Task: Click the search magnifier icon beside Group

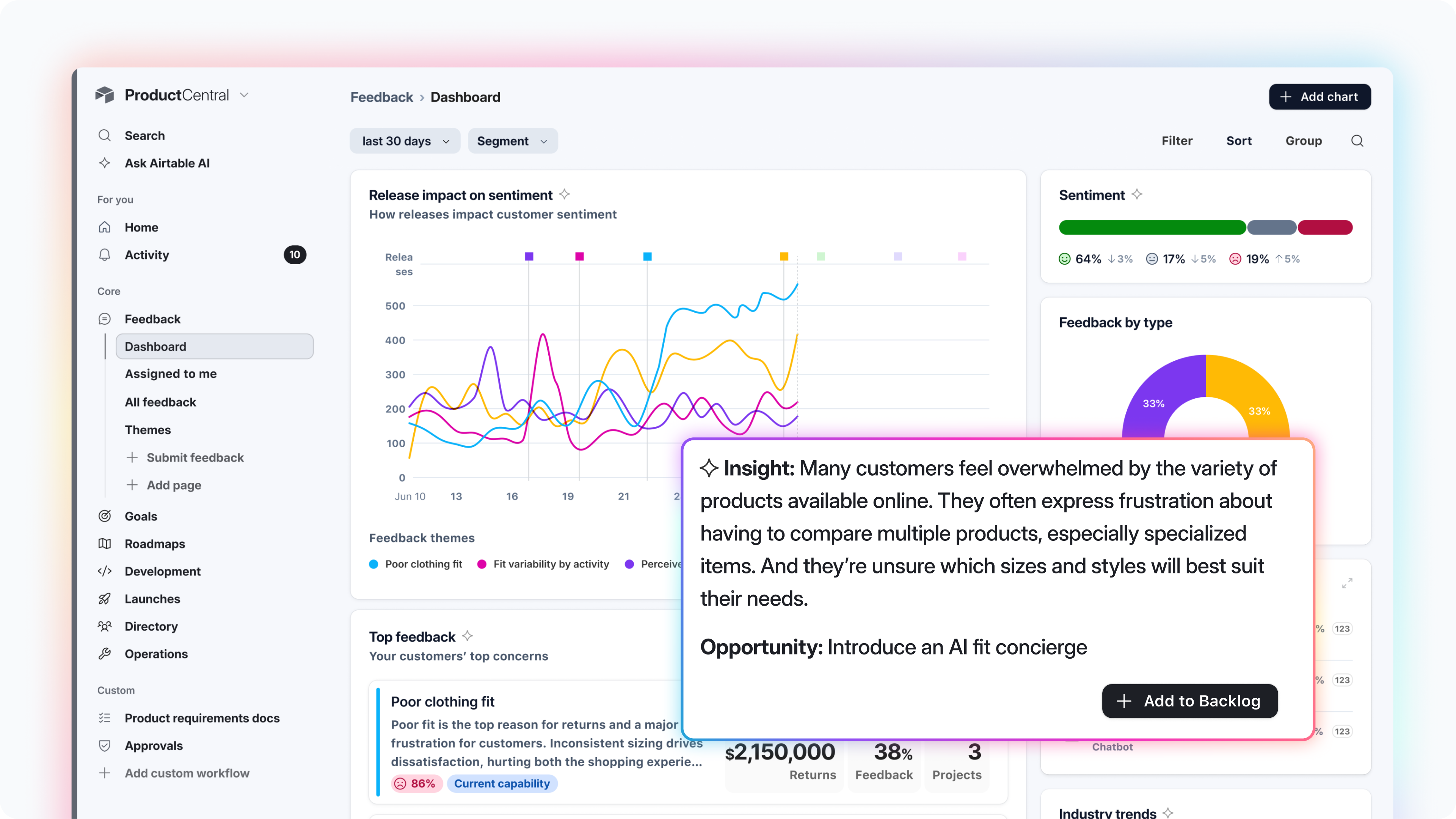Action: (1357, 141)
